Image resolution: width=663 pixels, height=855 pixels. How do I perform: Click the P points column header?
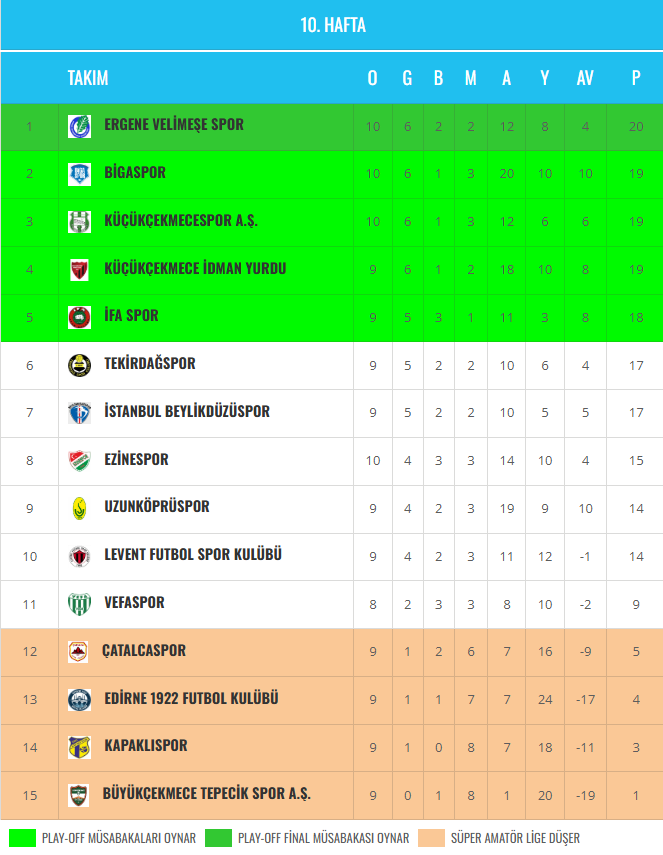pyautogui.click(x=636, y=78)
